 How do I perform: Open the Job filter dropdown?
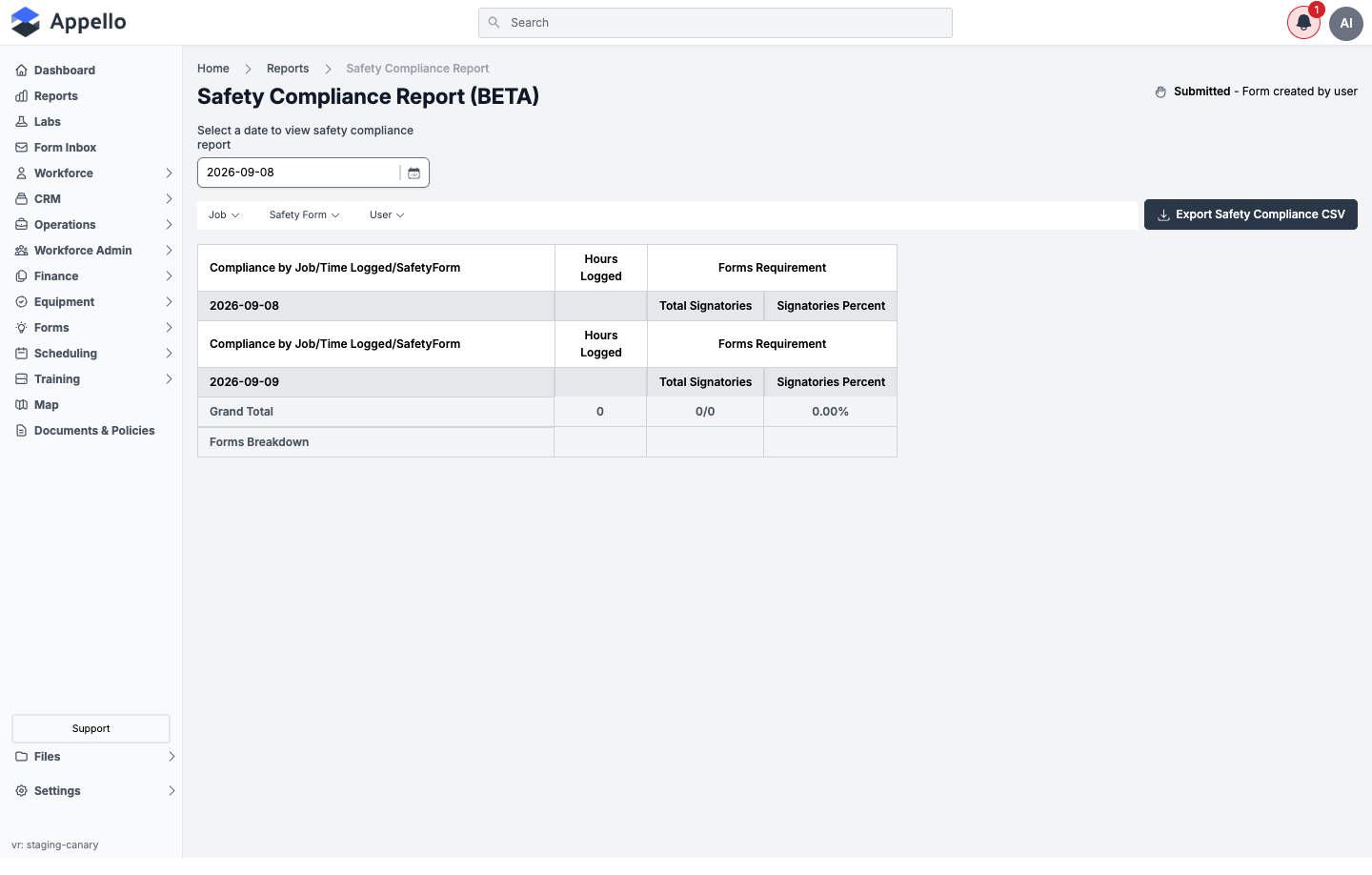tap(224, 215)
